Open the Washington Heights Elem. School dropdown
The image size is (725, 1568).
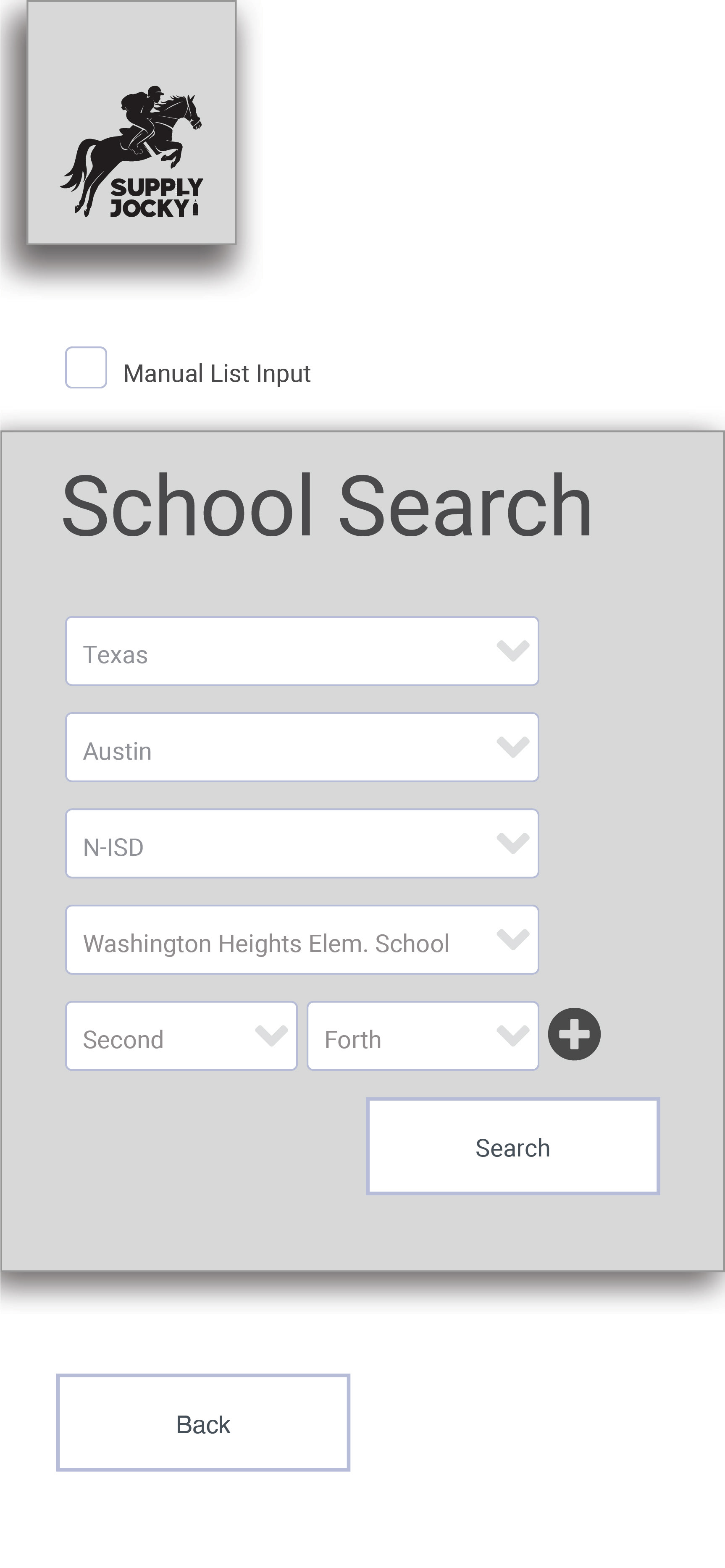302,939
